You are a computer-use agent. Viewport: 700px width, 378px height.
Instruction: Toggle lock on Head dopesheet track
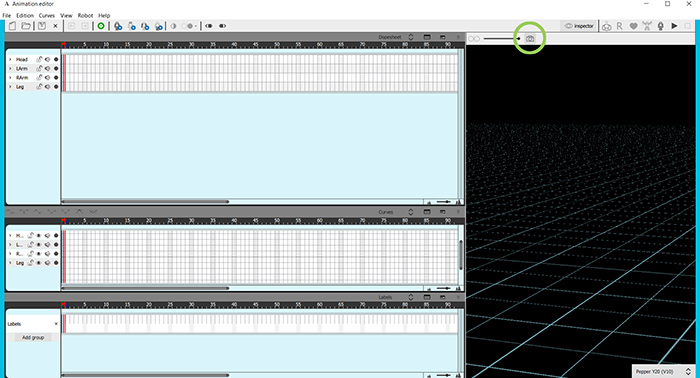39,59
